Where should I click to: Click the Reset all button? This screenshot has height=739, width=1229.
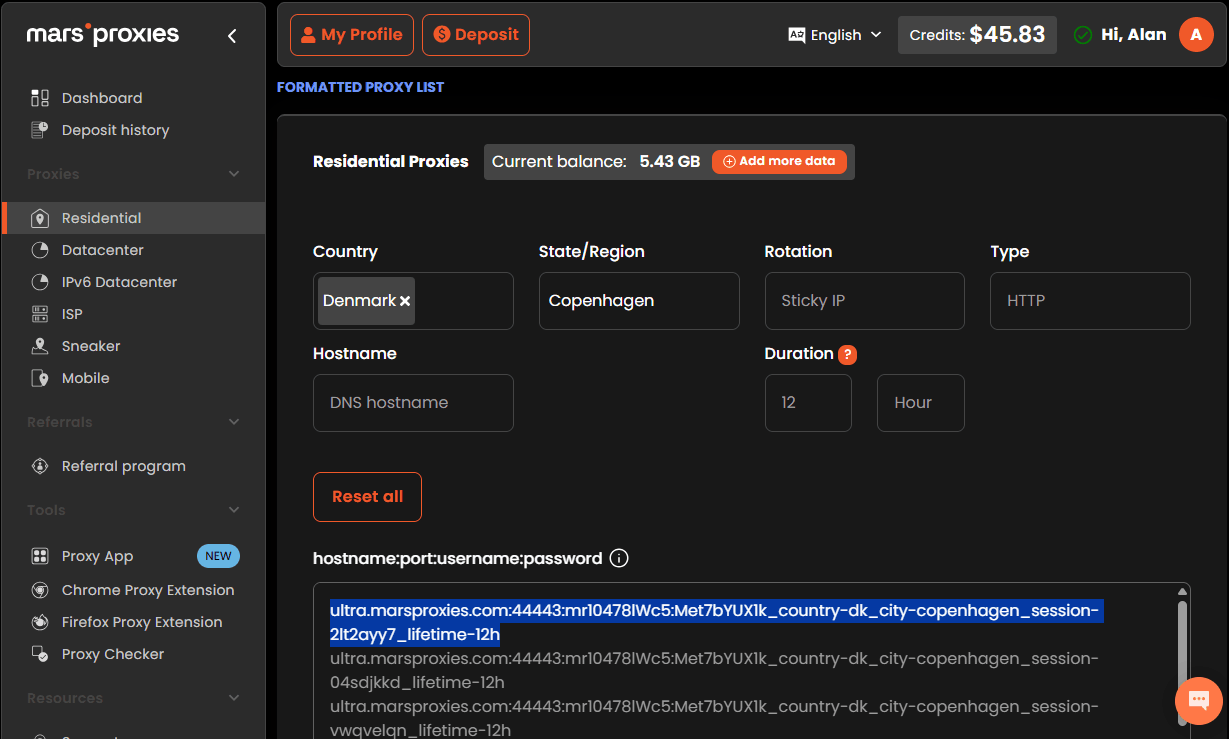tap(367, 497)
